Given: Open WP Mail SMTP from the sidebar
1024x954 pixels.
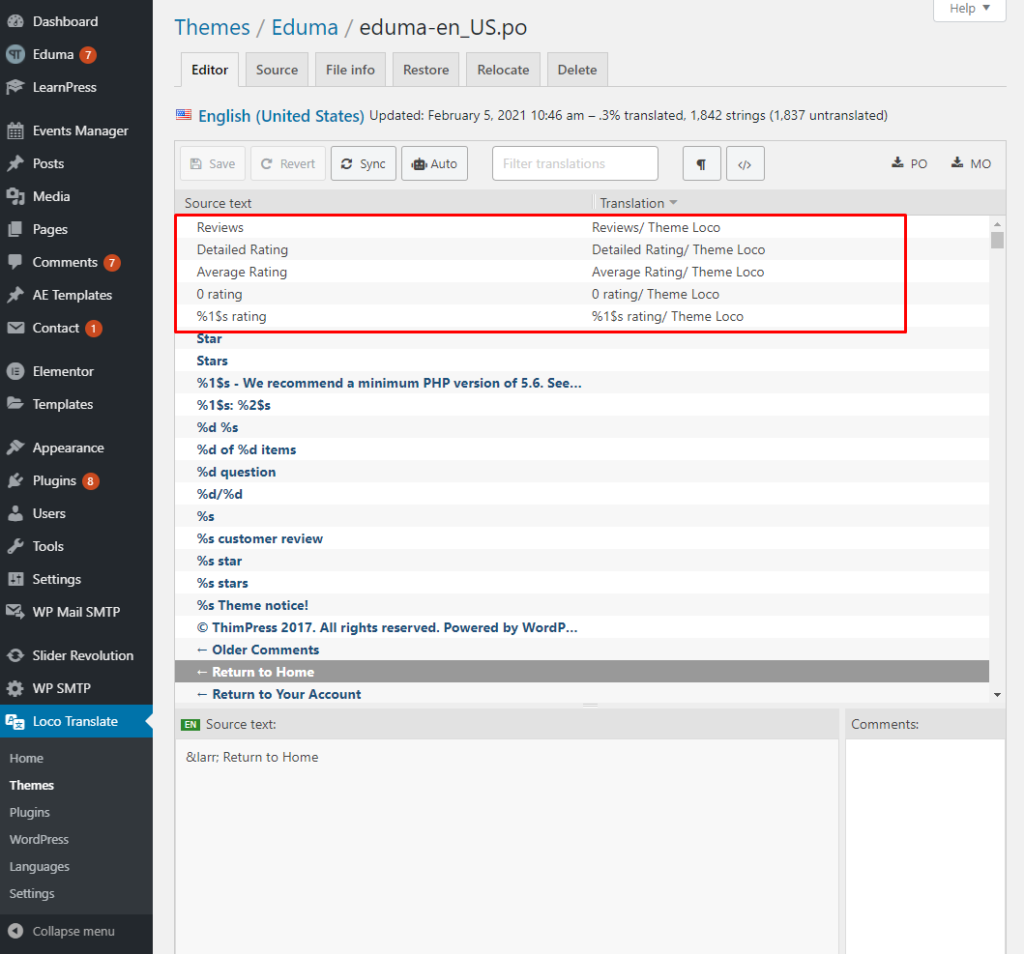Looking at the screenshot, I should pos(75,611).
